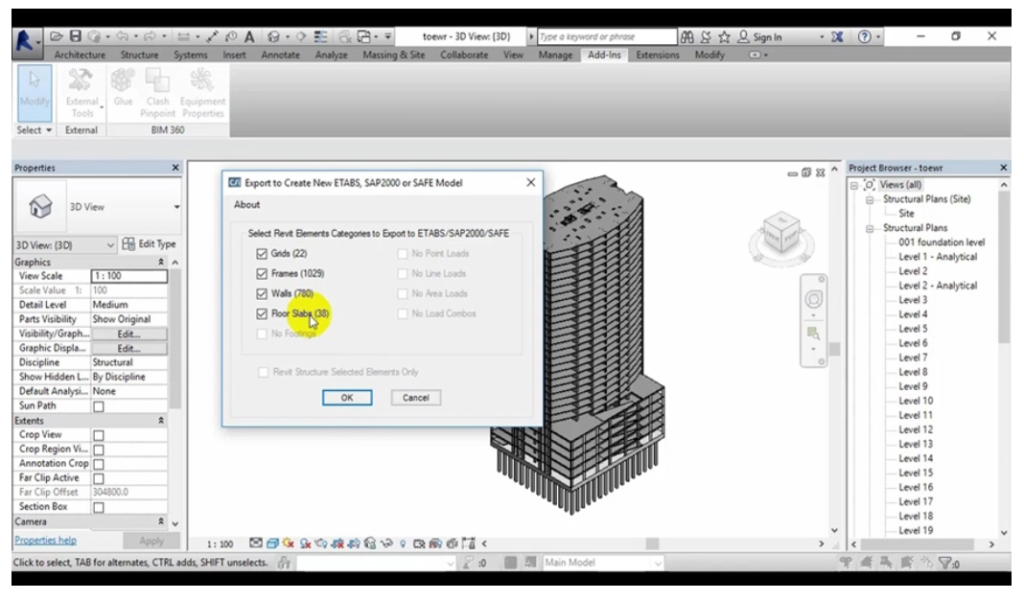The image size is (1024, 600).
Task: Click the Redo arrow icon
Action: [x=150, y=37]
